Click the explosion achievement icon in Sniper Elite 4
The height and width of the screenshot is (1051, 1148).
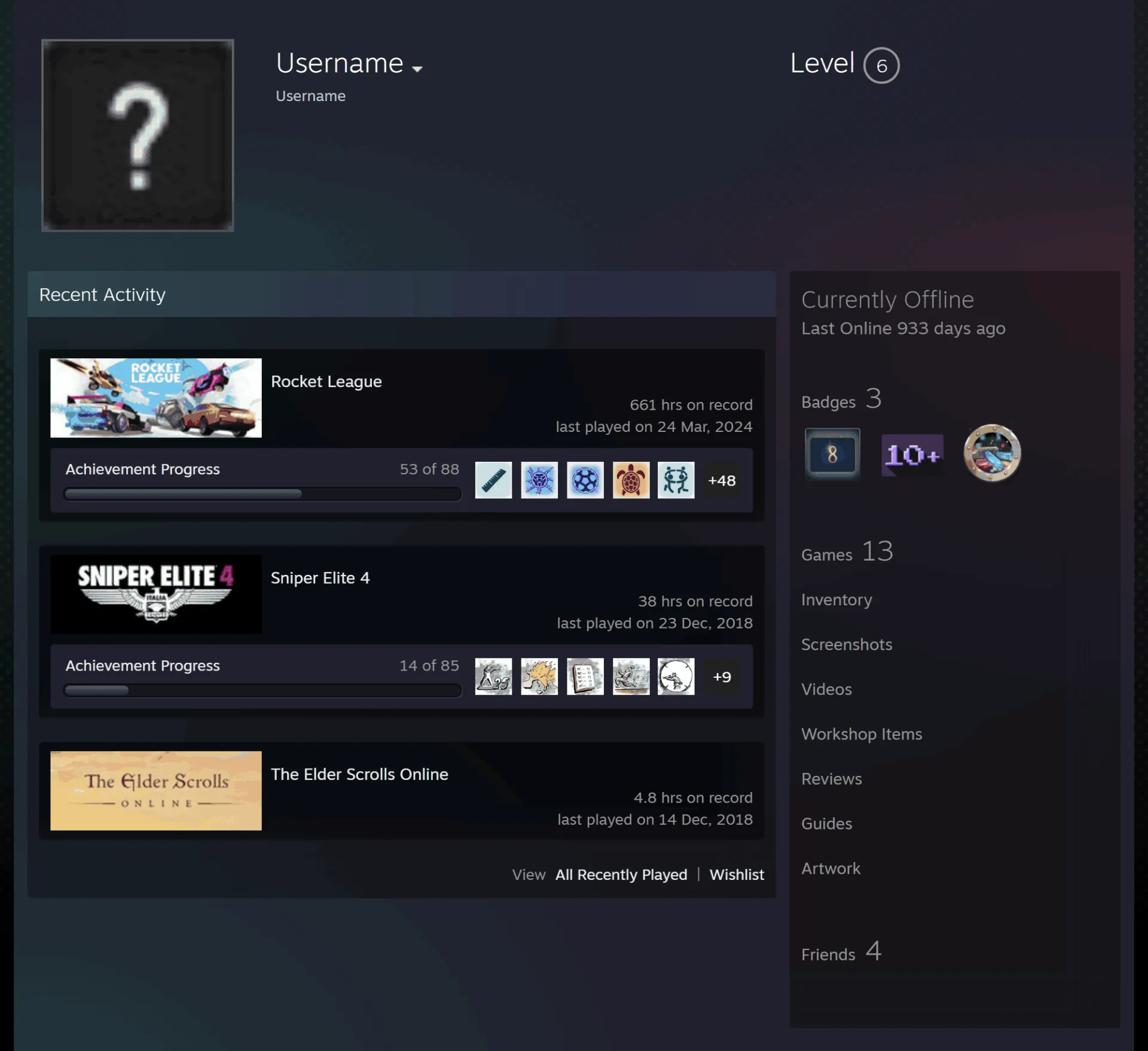539,677
